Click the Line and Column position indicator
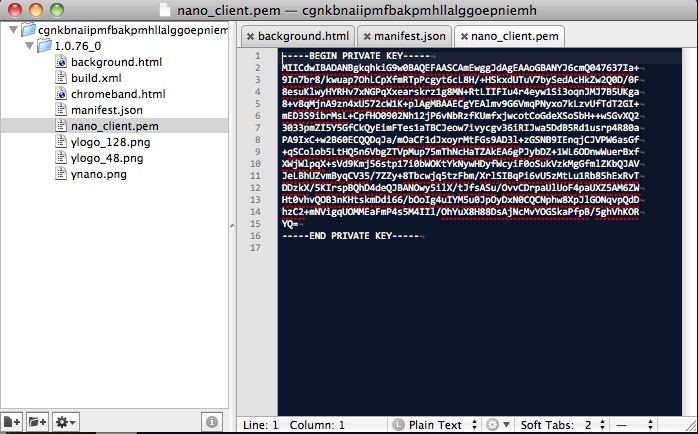 point(302,424)
